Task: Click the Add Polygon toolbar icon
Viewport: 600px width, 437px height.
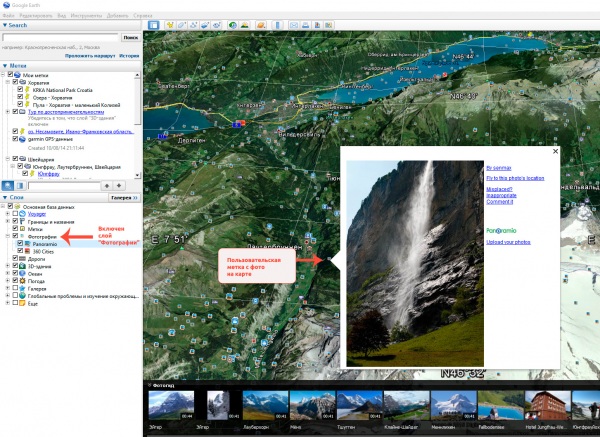Action: click(182, 25)
